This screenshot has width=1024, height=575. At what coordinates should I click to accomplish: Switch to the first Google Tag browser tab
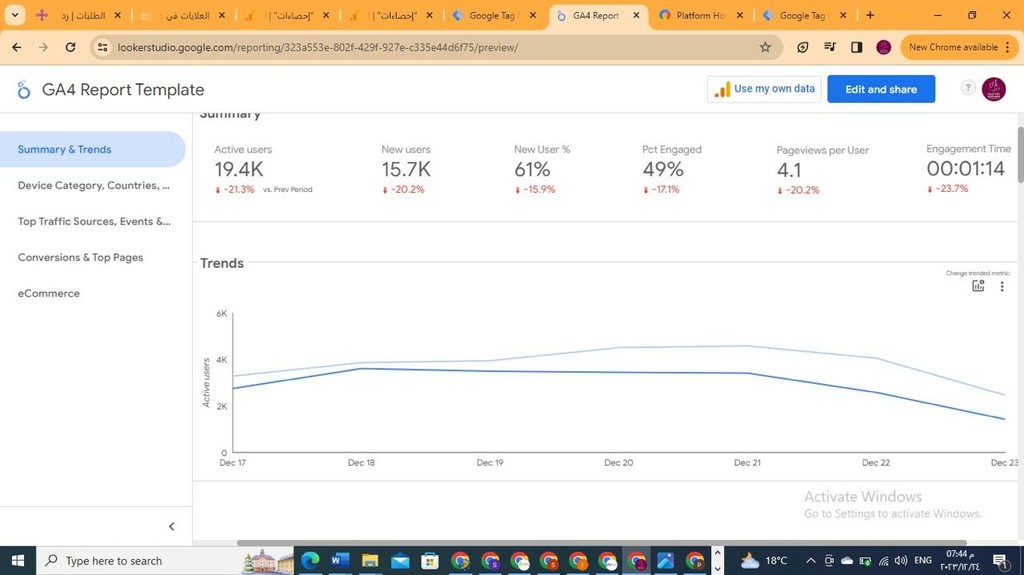coord(492,15)
